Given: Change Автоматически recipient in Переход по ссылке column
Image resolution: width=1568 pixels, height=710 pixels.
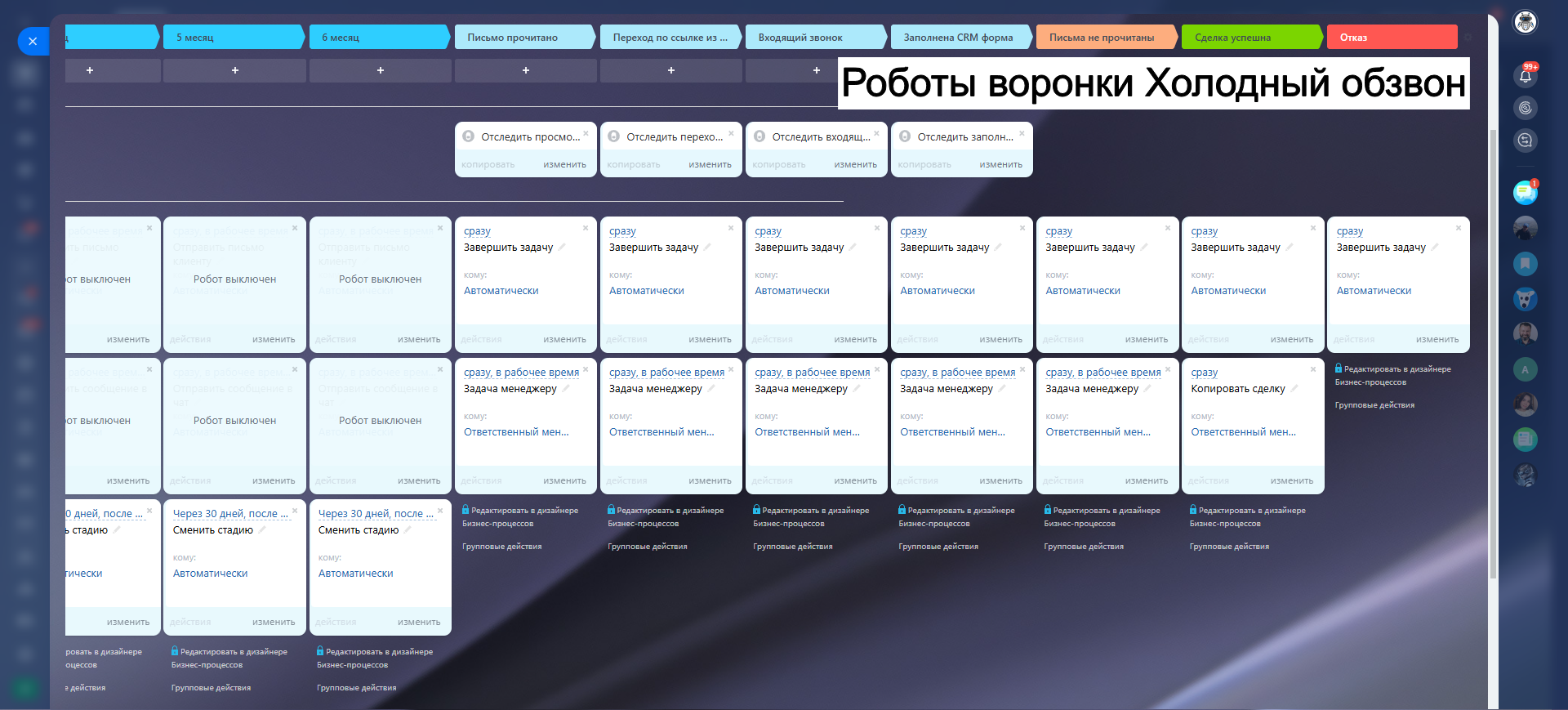Looking at the screenshot, I should tap(647, 291).
